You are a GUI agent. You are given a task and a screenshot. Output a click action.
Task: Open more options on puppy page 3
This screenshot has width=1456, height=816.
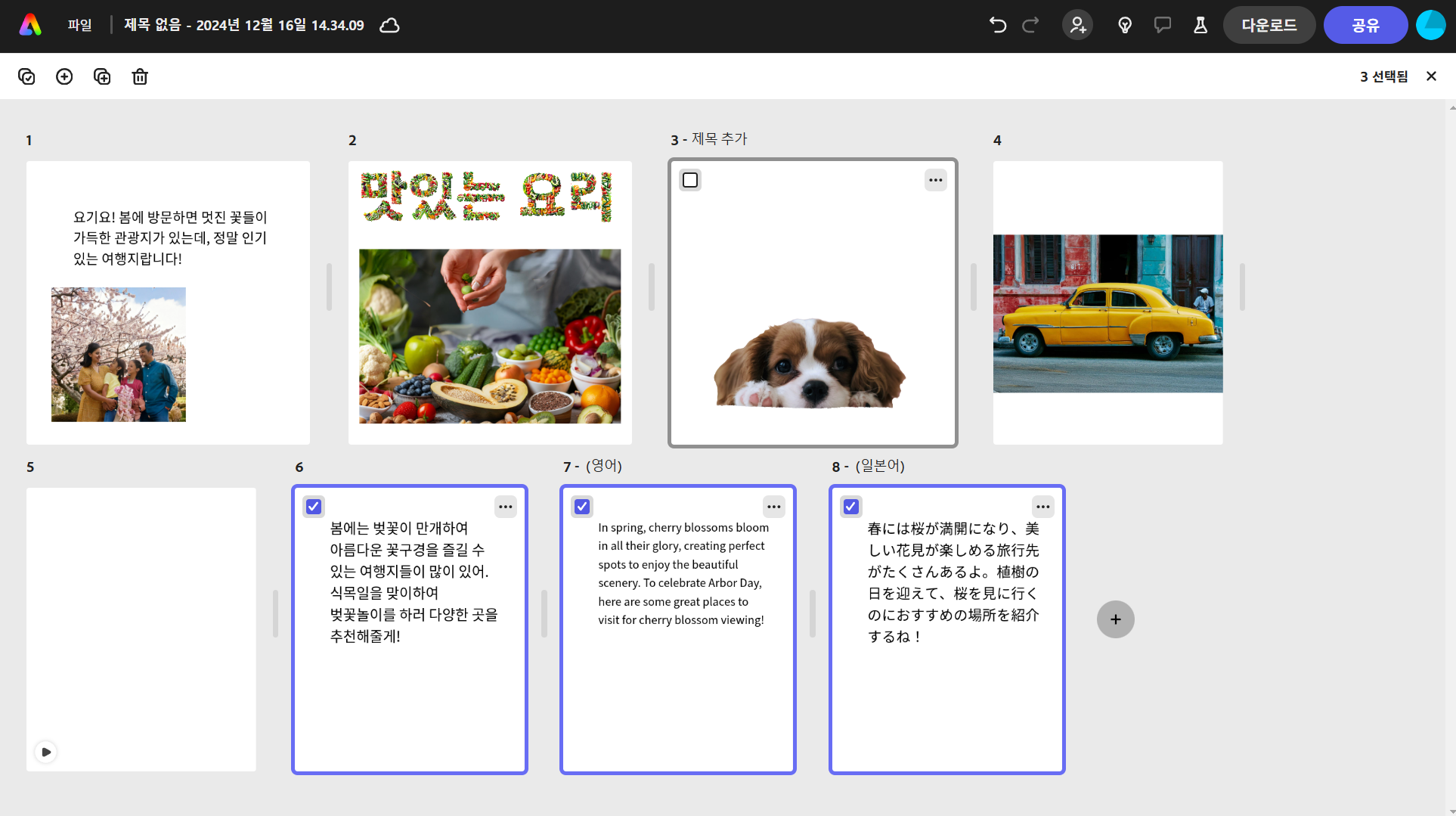[936, 180]
